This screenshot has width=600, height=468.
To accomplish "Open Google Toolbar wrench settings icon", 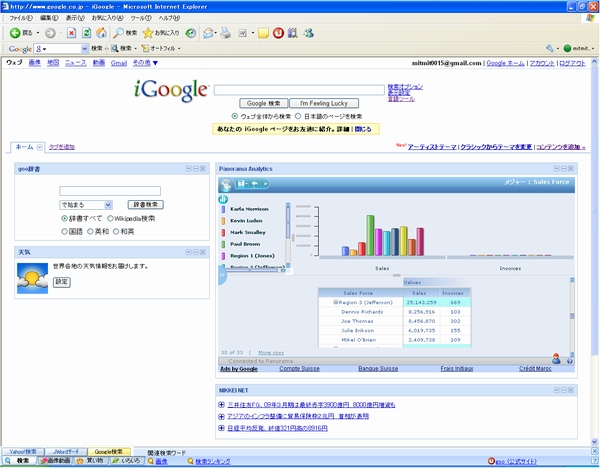I will point(550,48).
